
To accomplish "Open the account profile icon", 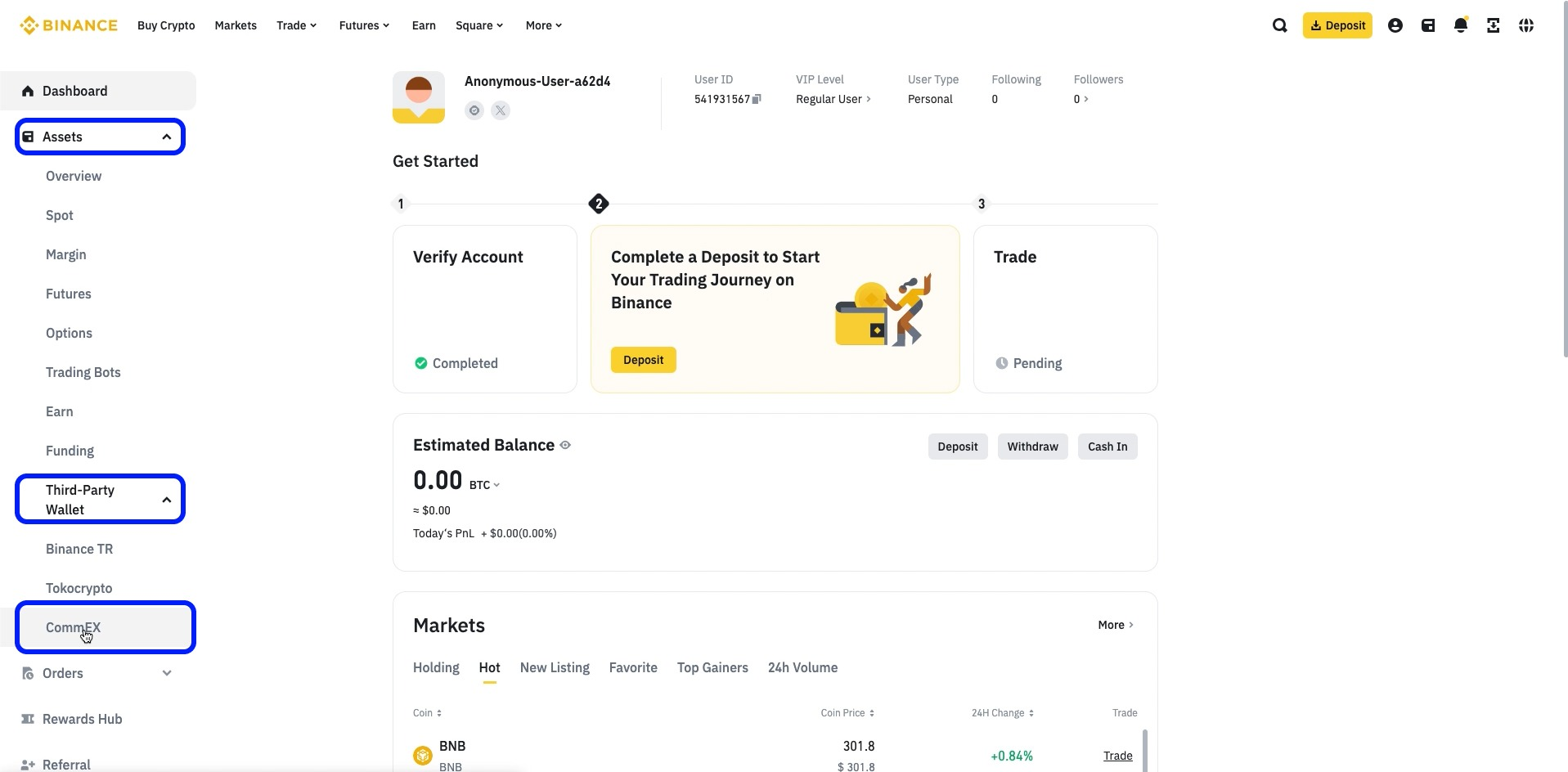I will 1395,25.
